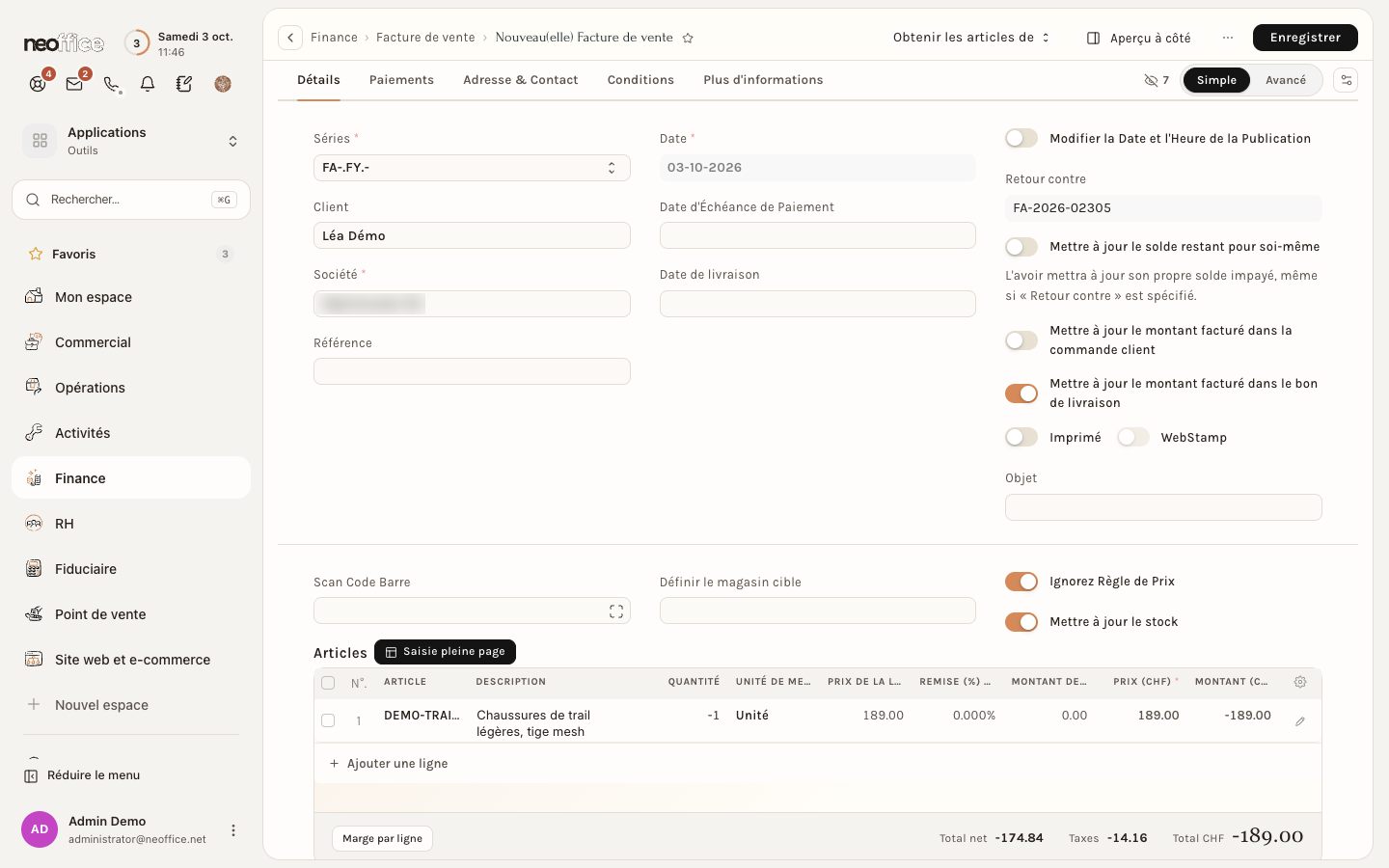
Task: Enable Mettre à jour le solde restant
Action: (x=1021, y=247)
